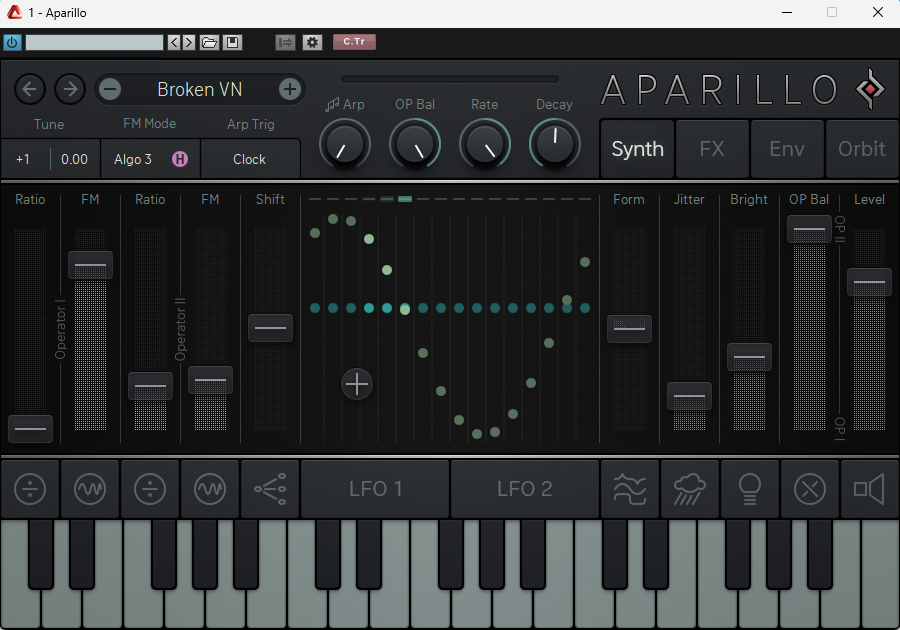Toggle the purple H button
This screenshot has width=900, height=630.
point(180,159)
